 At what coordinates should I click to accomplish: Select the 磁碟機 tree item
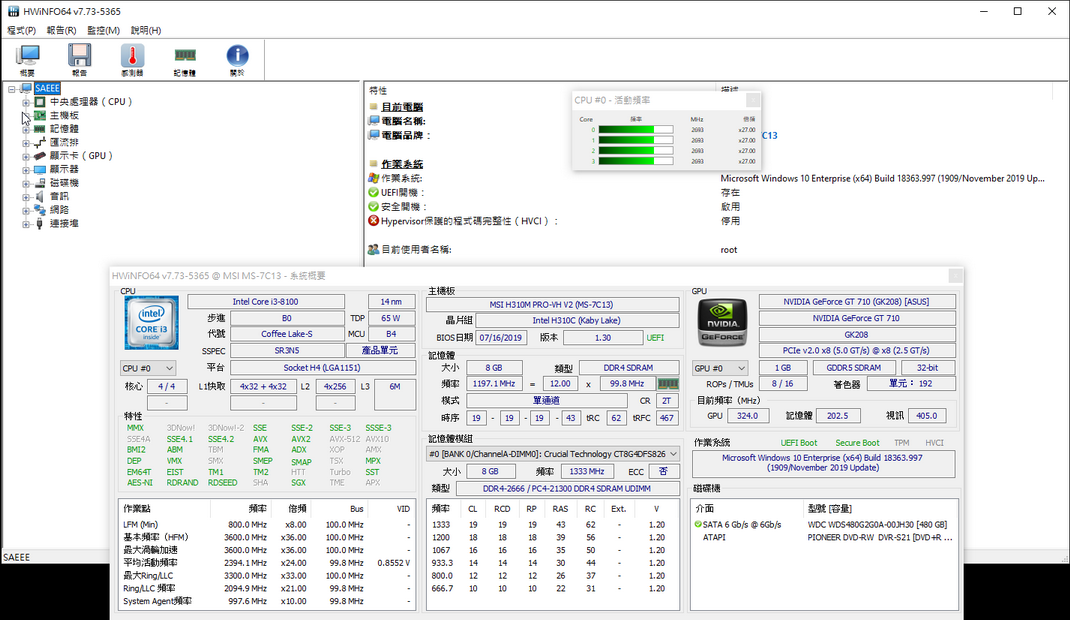(x=64, y=183)
